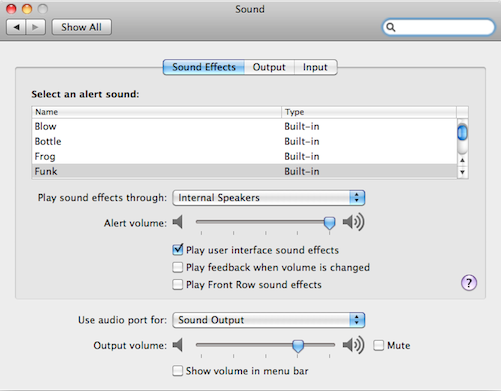The height and width of the screenshot is (391, 501).
Task: Click the loud output volume speaker icon
Action: [353, 345]
